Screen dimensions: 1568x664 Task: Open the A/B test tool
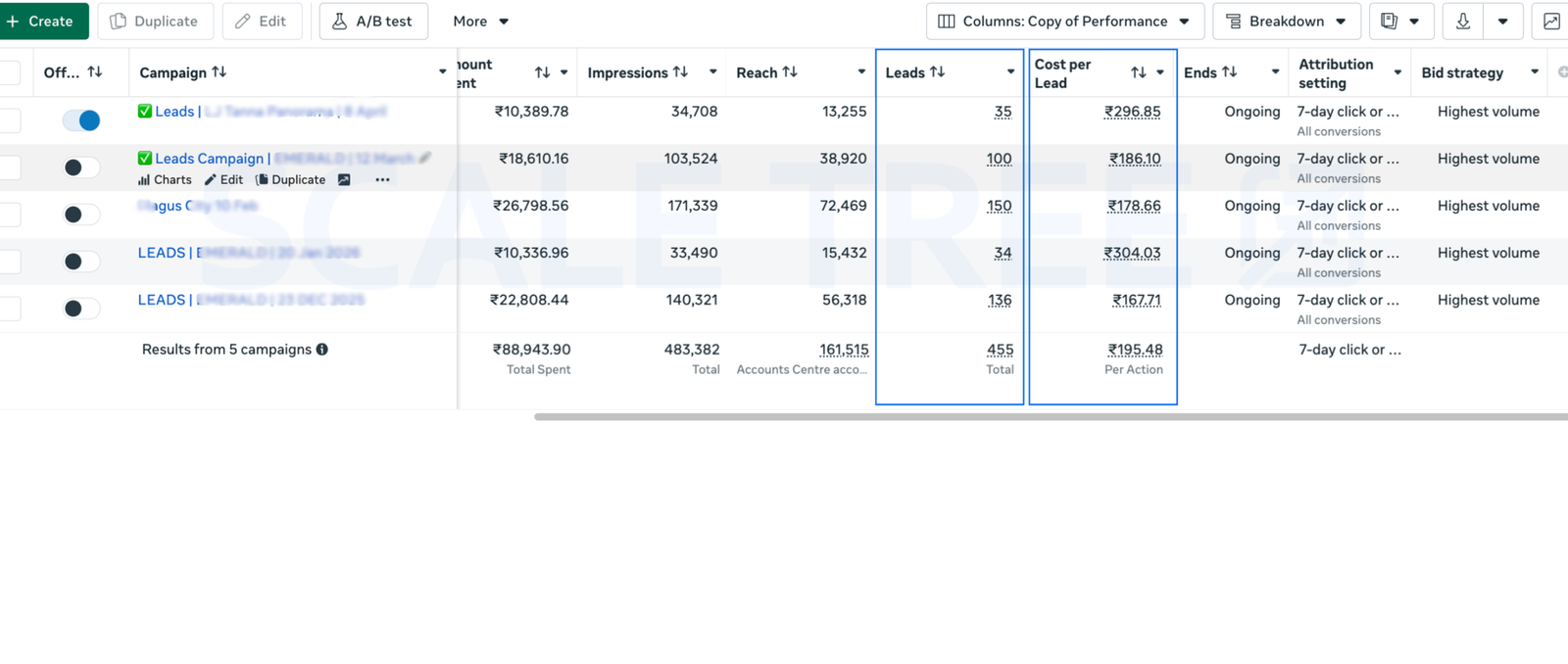click(373, 21)
